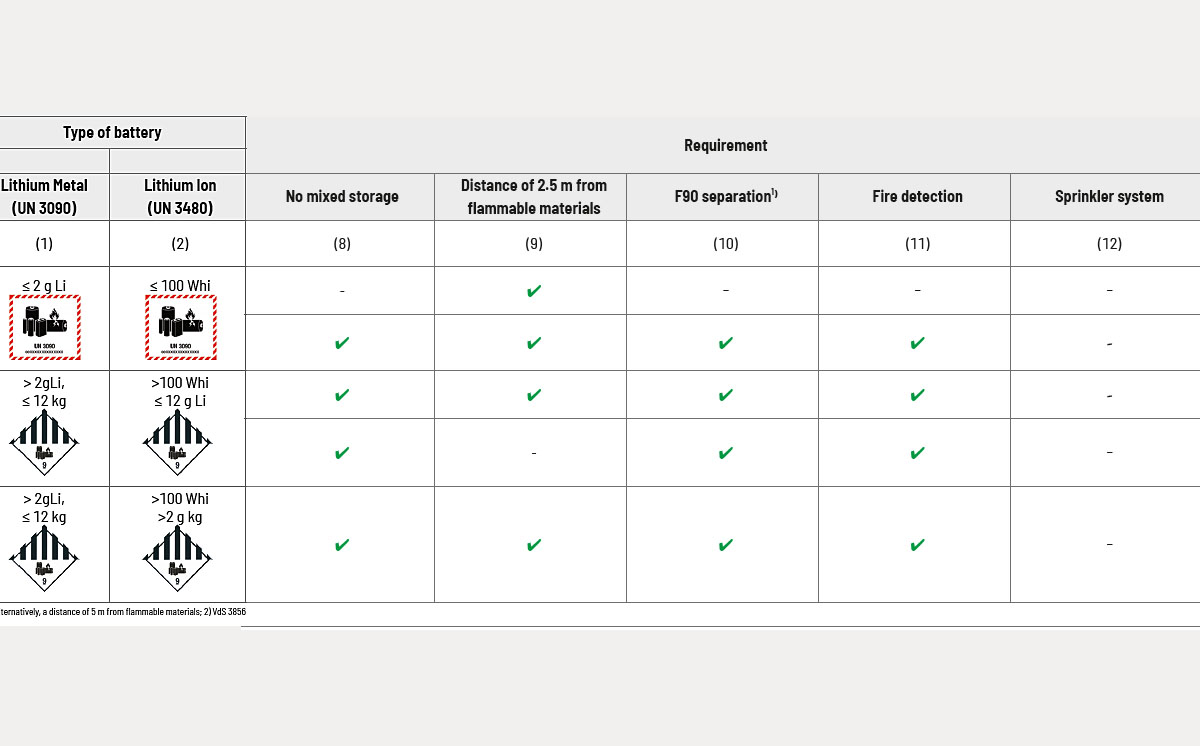Click the red-hatched UN 3090 label under Lithium Metal
Image resolution: width=1200 pixels, height=746 pixels.
[45, 327]
